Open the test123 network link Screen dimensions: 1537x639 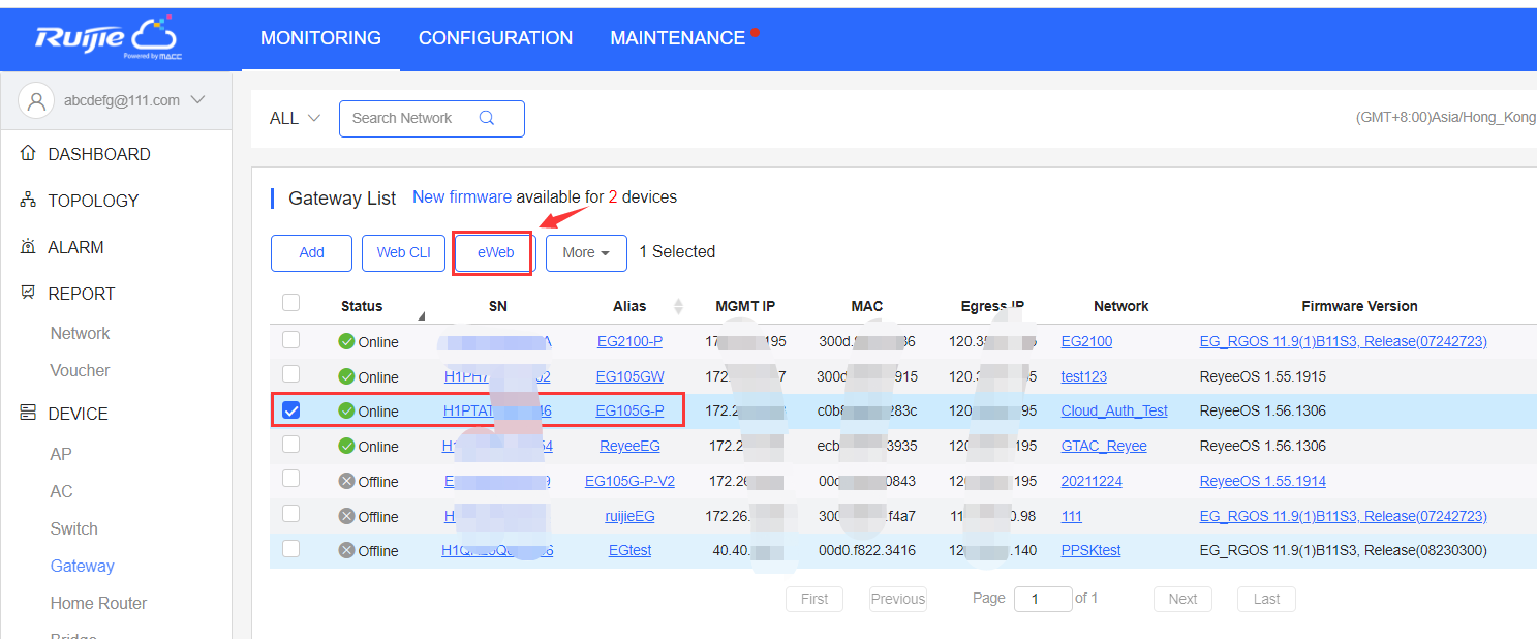(x=1084, y=377)
